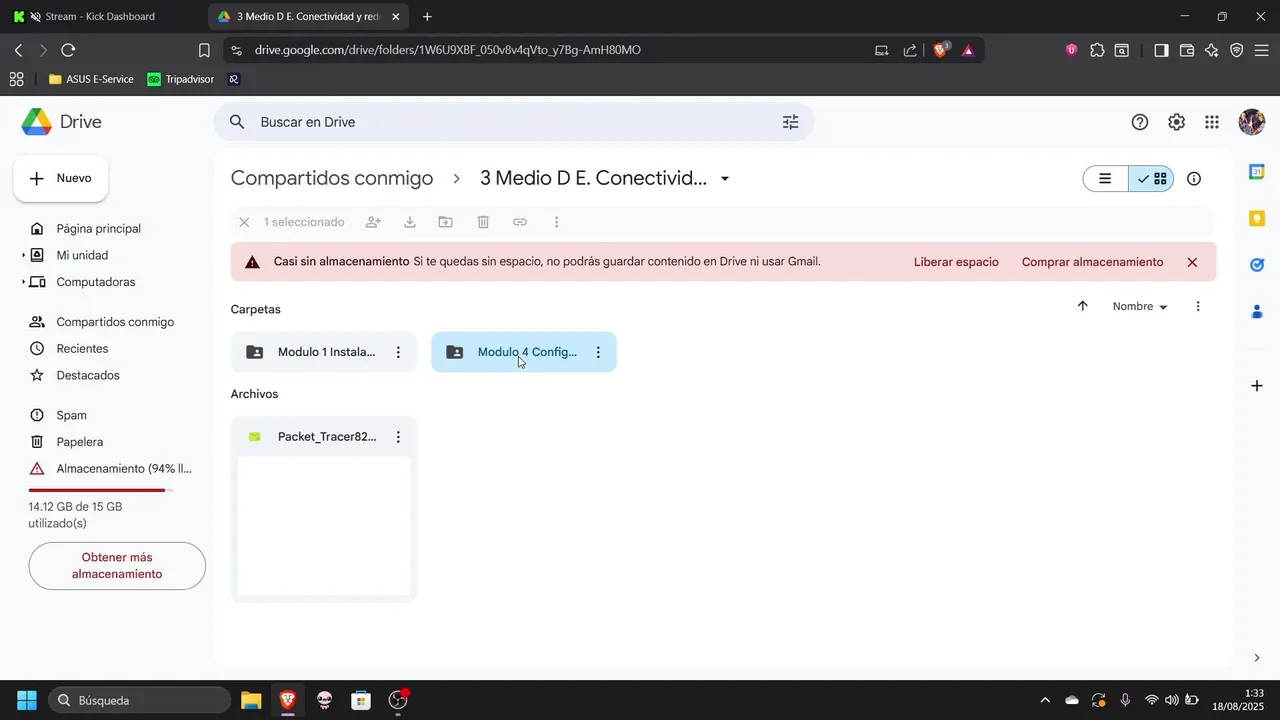Copy link of selected item

coord(520,222)
